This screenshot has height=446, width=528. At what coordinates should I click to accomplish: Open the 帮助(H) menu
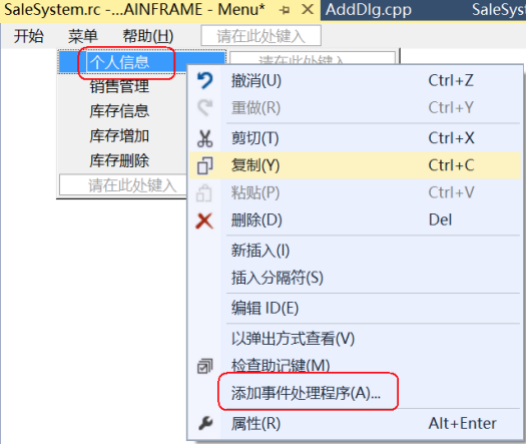pos(148,36)
